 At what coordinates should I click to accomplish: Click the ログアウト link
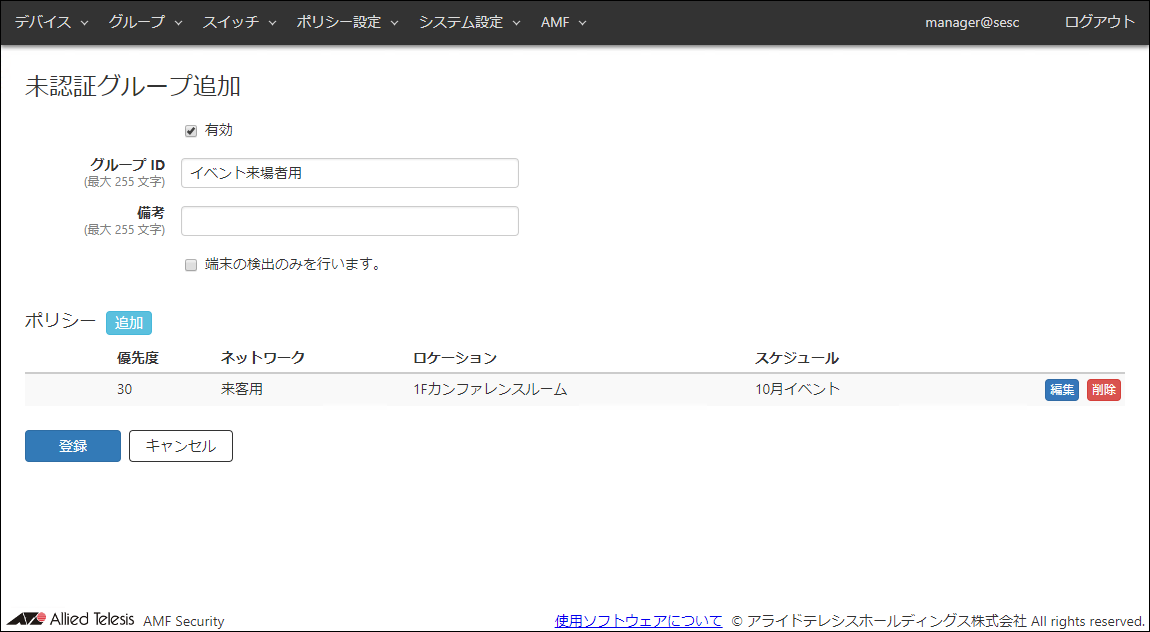[x=1100, y=22]
